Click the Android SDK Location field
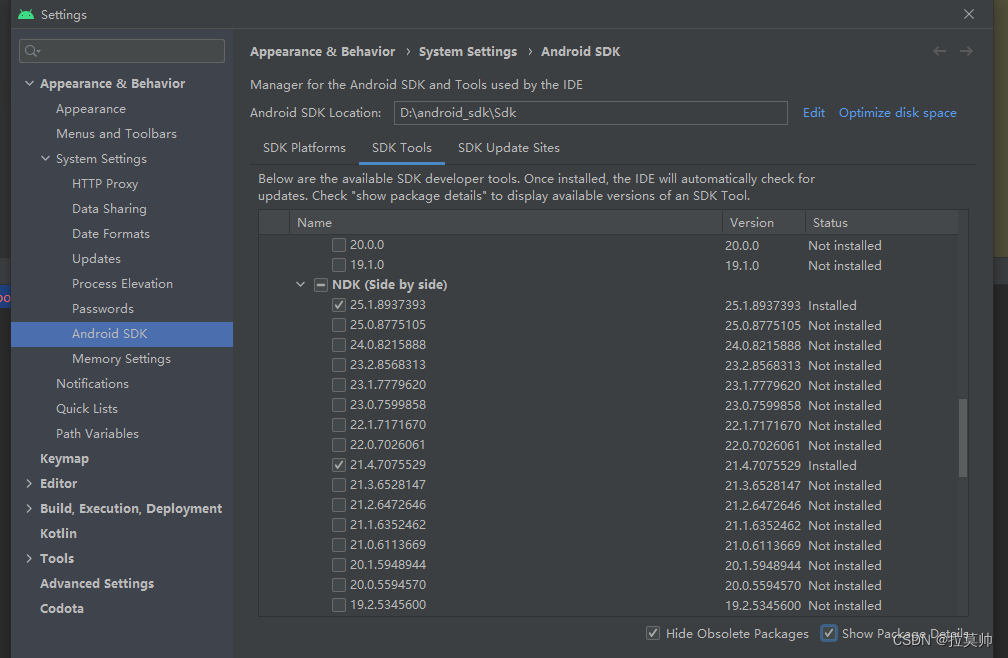 click(x=591, y=112)
